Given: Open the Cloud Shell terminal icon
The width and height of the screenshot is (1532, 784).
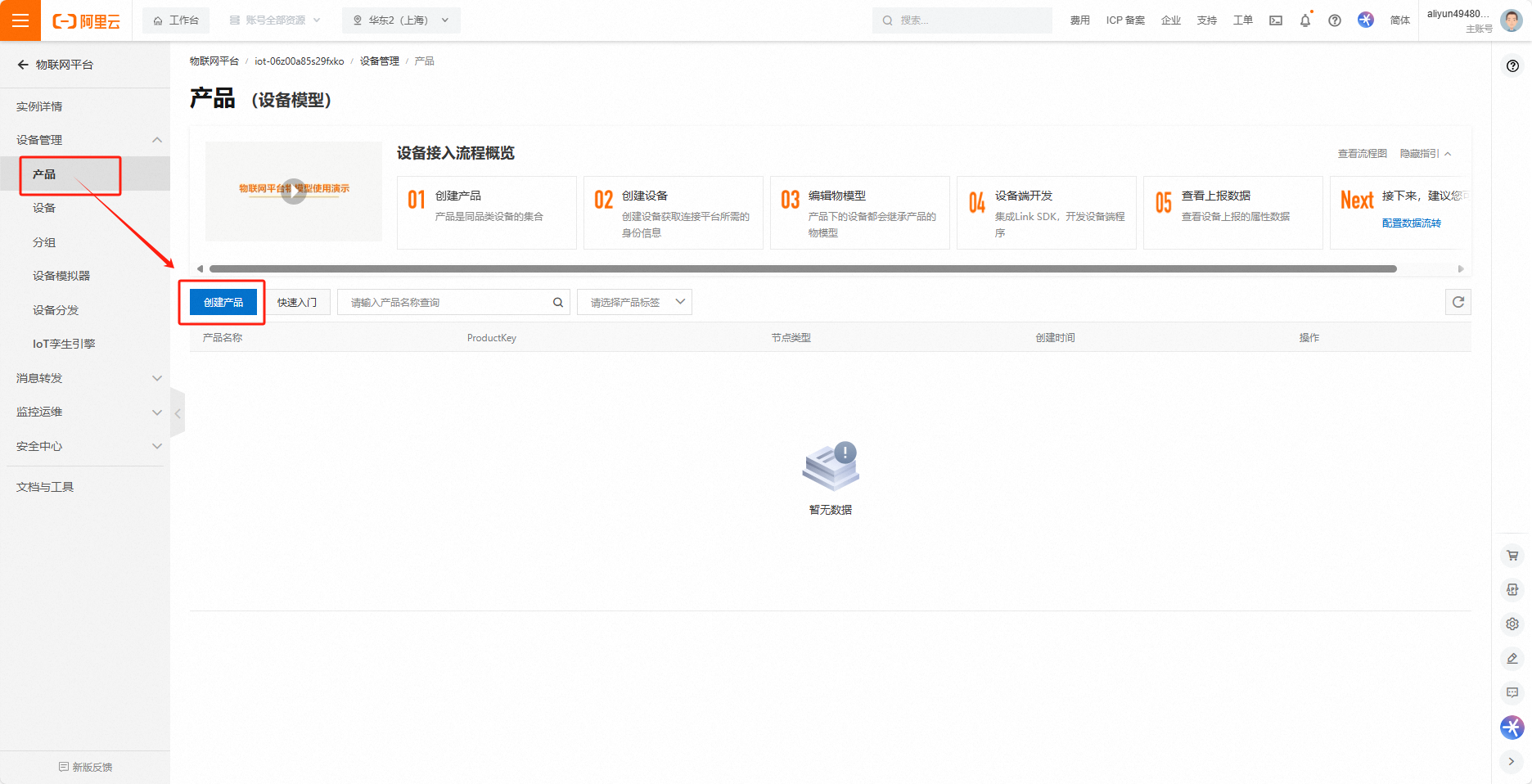Looking at the screenshot, I should click(1276, 20).
